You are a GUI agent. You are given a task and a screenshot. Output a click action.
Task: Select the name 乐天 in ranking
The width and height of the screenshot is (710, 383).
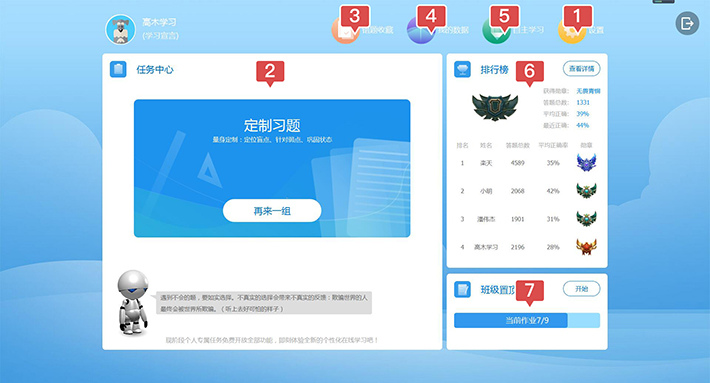486,163
